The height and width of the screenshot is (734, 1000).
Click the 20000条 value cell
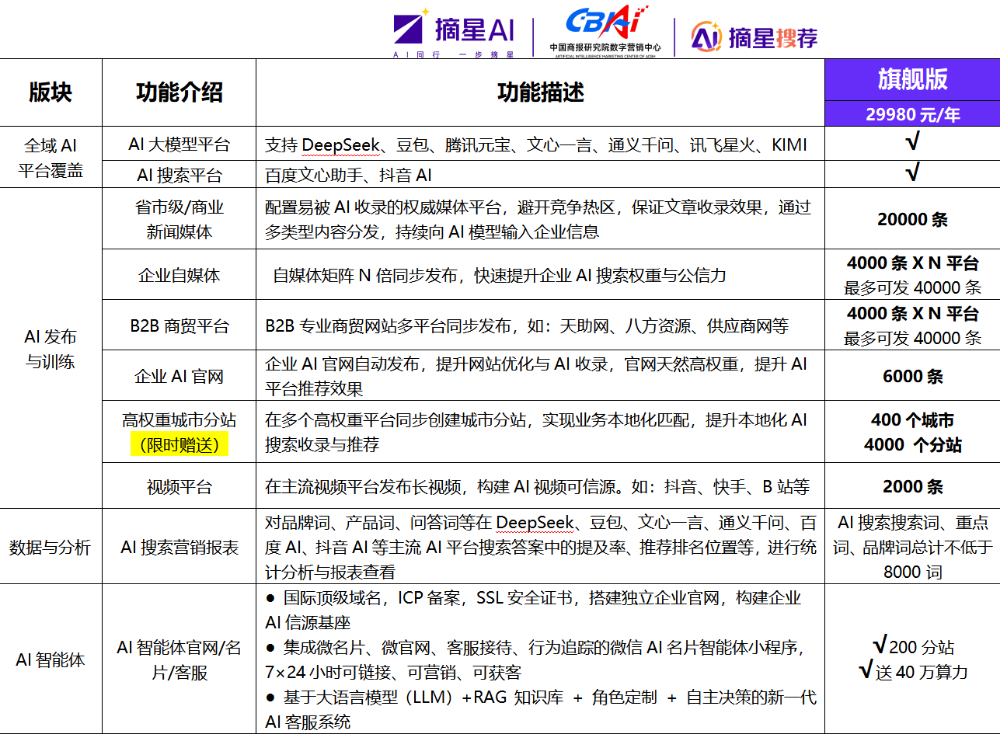(912, 219)
